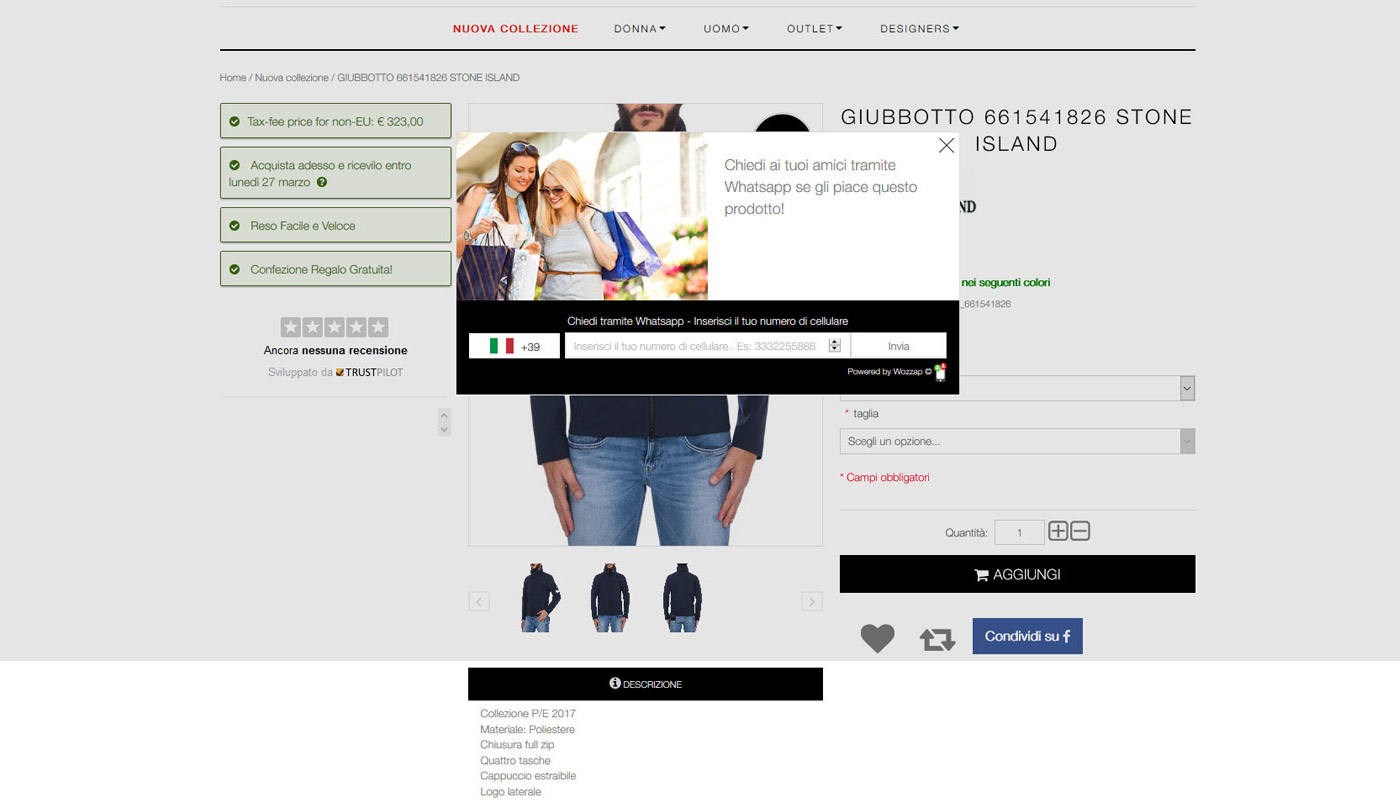Expand the OUTLET menu
This screenshot has width=1400, height=800.
click(815, 29)
